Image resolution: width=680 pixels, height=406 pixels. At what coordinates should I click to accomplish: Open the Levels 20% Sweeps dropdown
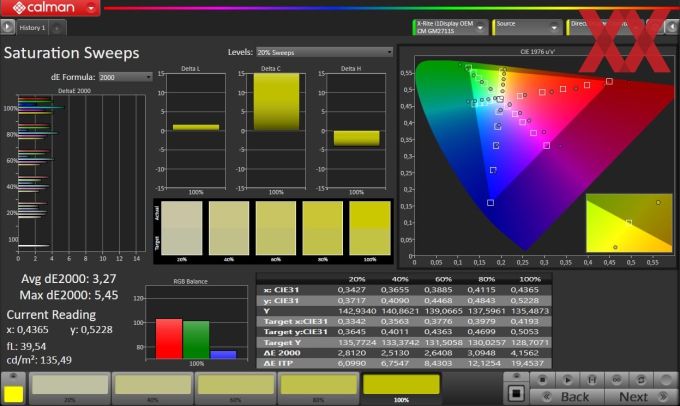click(x=324, y=52)
